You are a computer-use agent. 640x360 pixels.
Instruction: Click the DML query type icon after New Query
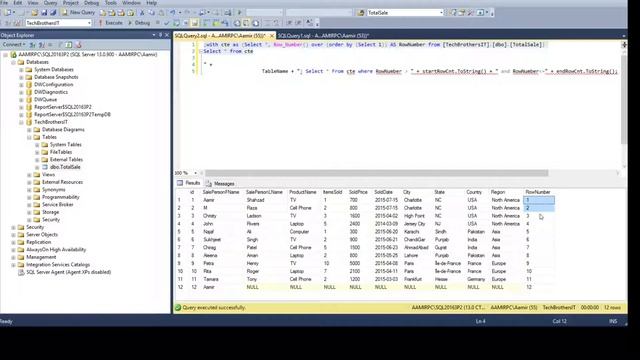pos(103,13)
